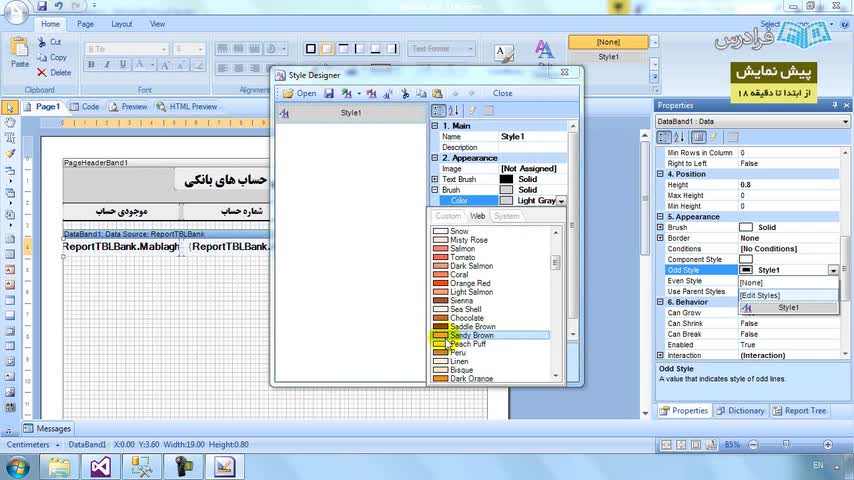Open the font name dropdown

(x=163, y=49)
